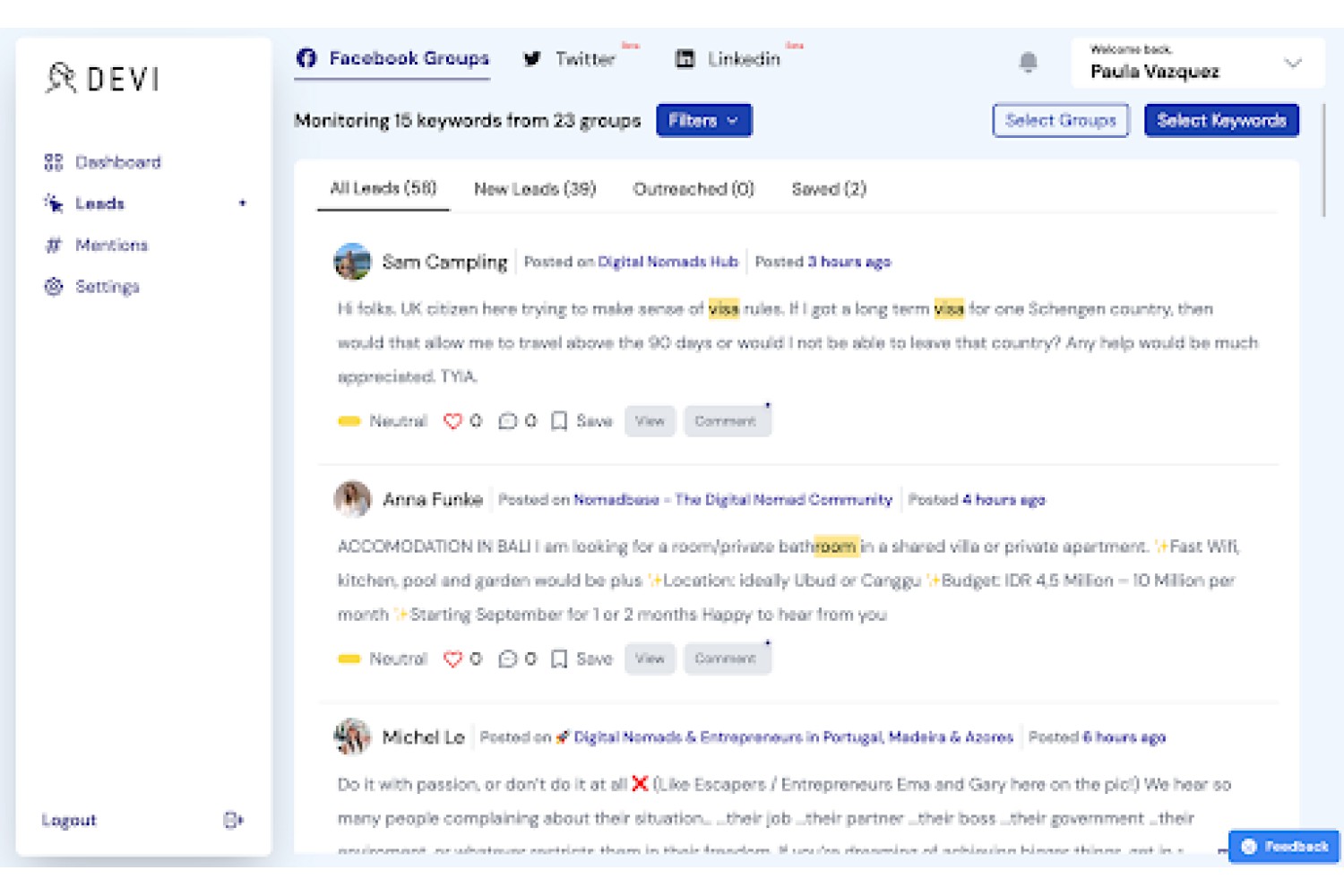Click the DEVI logo
This screenshot has width=1344, height=896.
(x=102, y=79)
